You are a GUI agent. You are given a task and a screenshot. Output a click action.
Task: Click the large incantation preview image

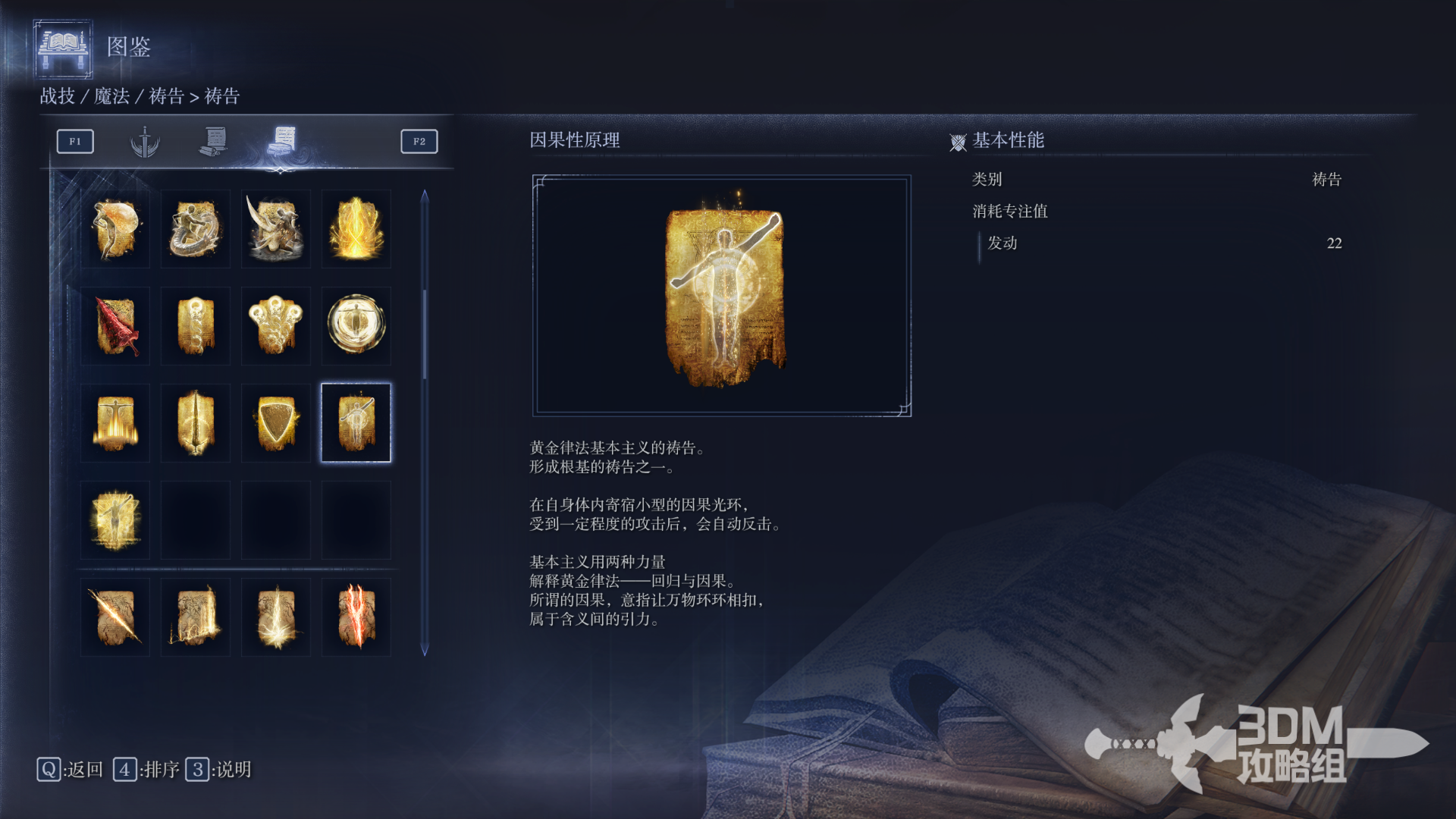(722, 296)
